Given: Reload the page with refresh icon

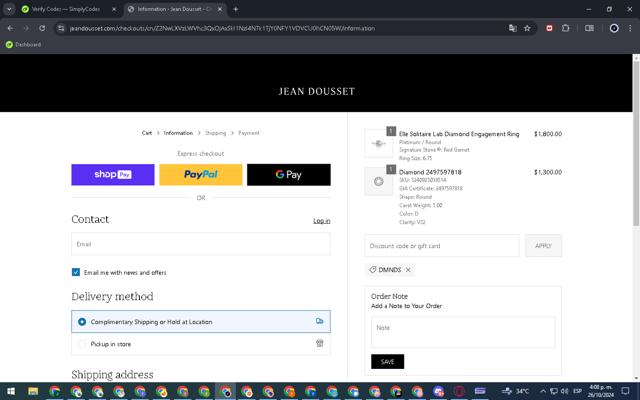Looking at the screenshot, I should point(42,28).
